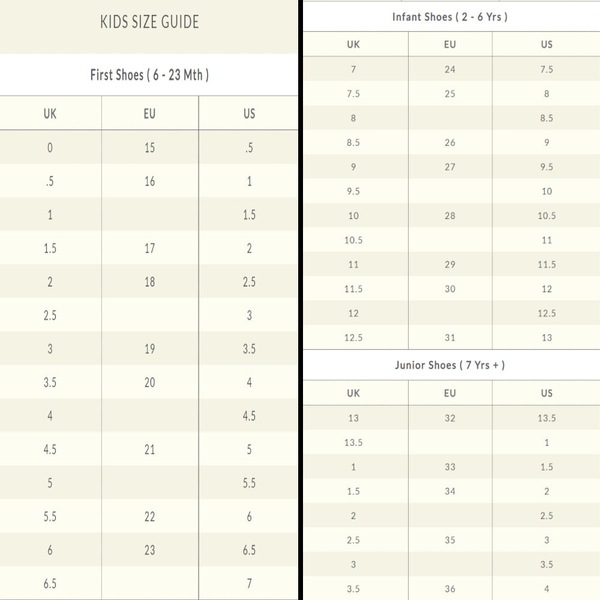Image resolution: width=600 pixels, height=600 pixels.
Task: Click UK size 4.5 in First Shoes
Action: (50, 449)
